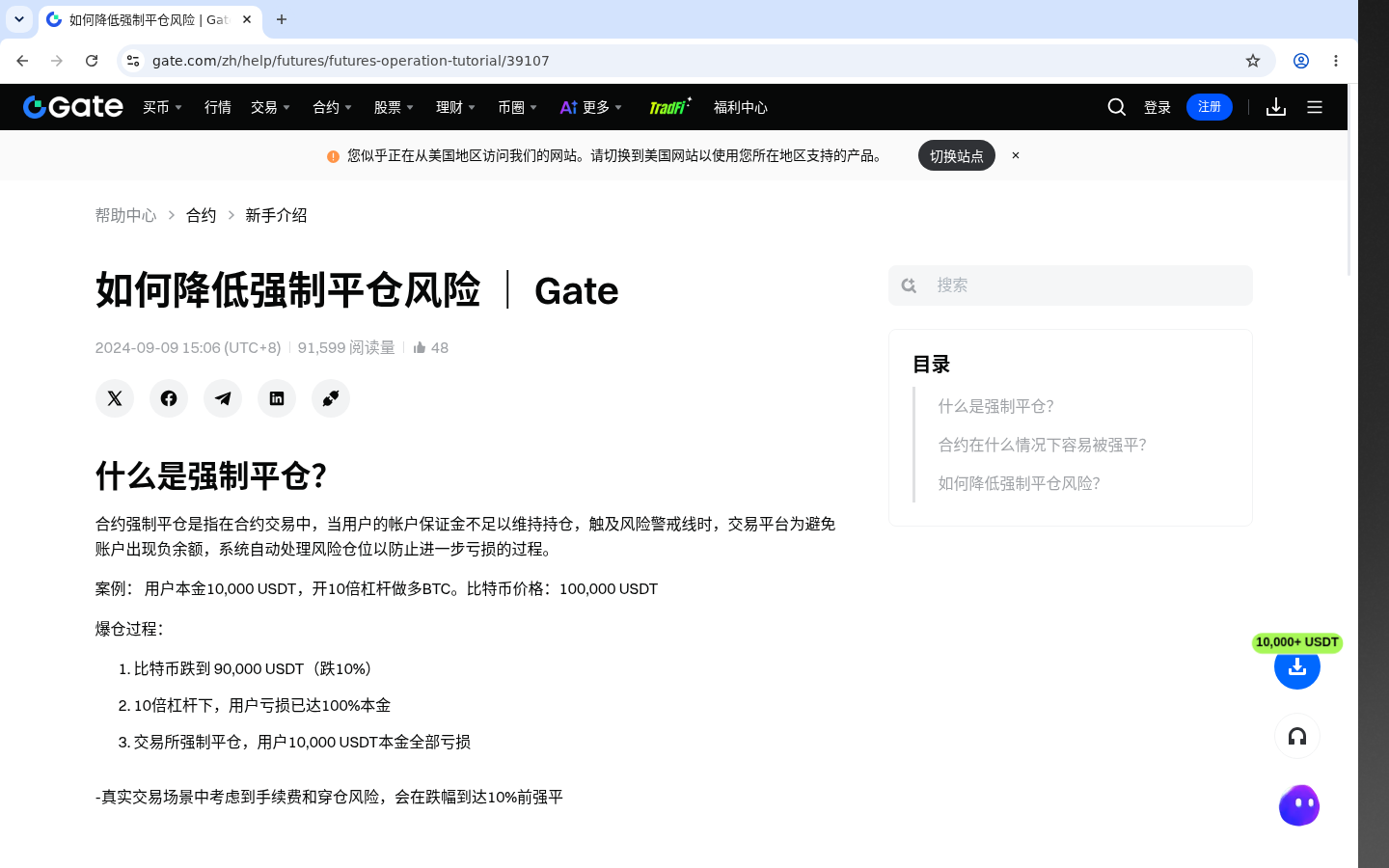Click the thumbs-up like icon
The width and height of the screenshot is (1389, 868).
point(420,347)
